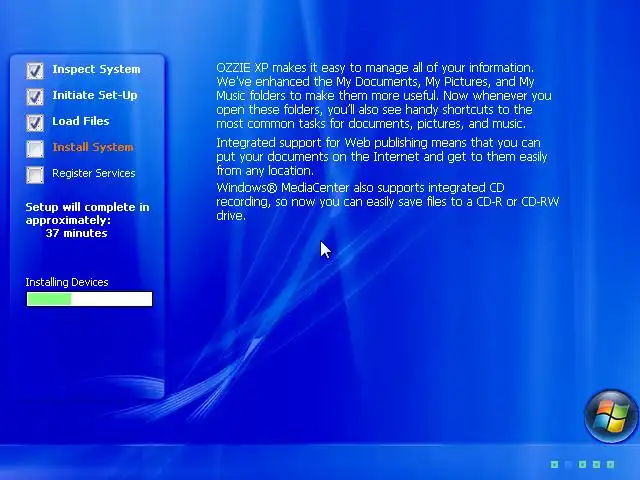This screenshot has height=480, width=640.
Task: Click the "Initiate Set-Up" step label
Action: click(95, 95)
